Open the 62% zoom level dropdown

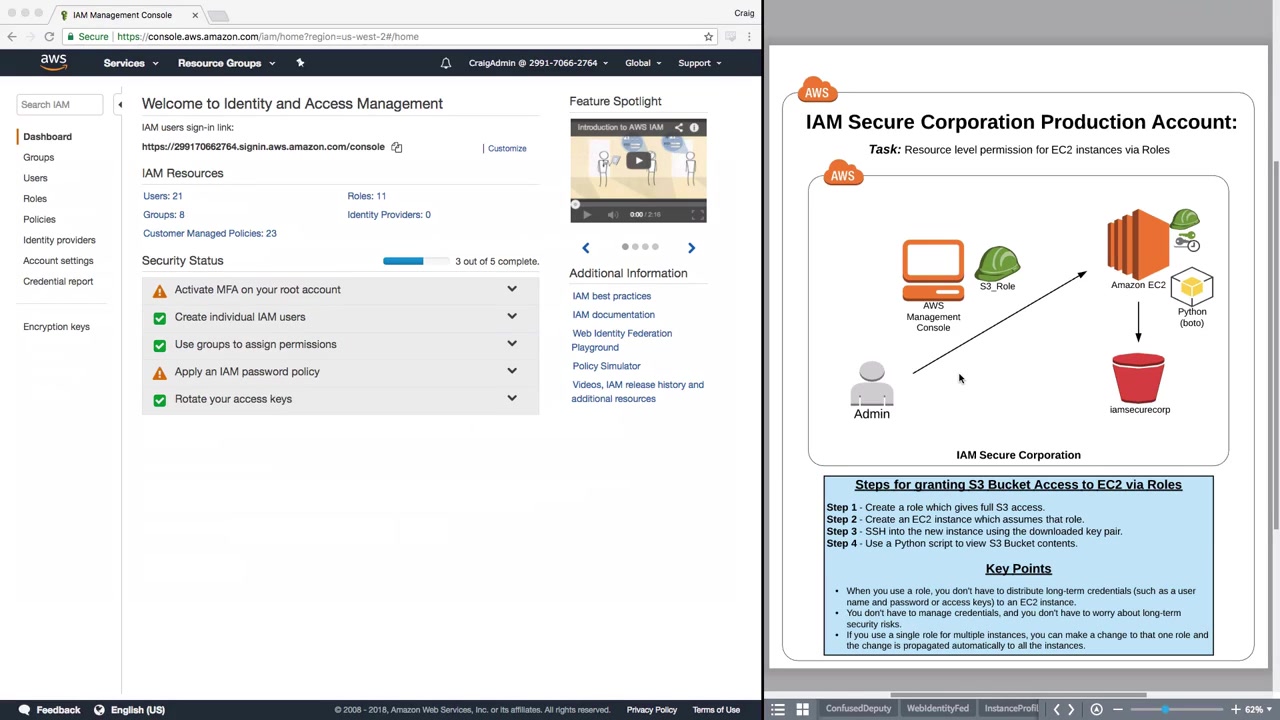(1257, 709)
